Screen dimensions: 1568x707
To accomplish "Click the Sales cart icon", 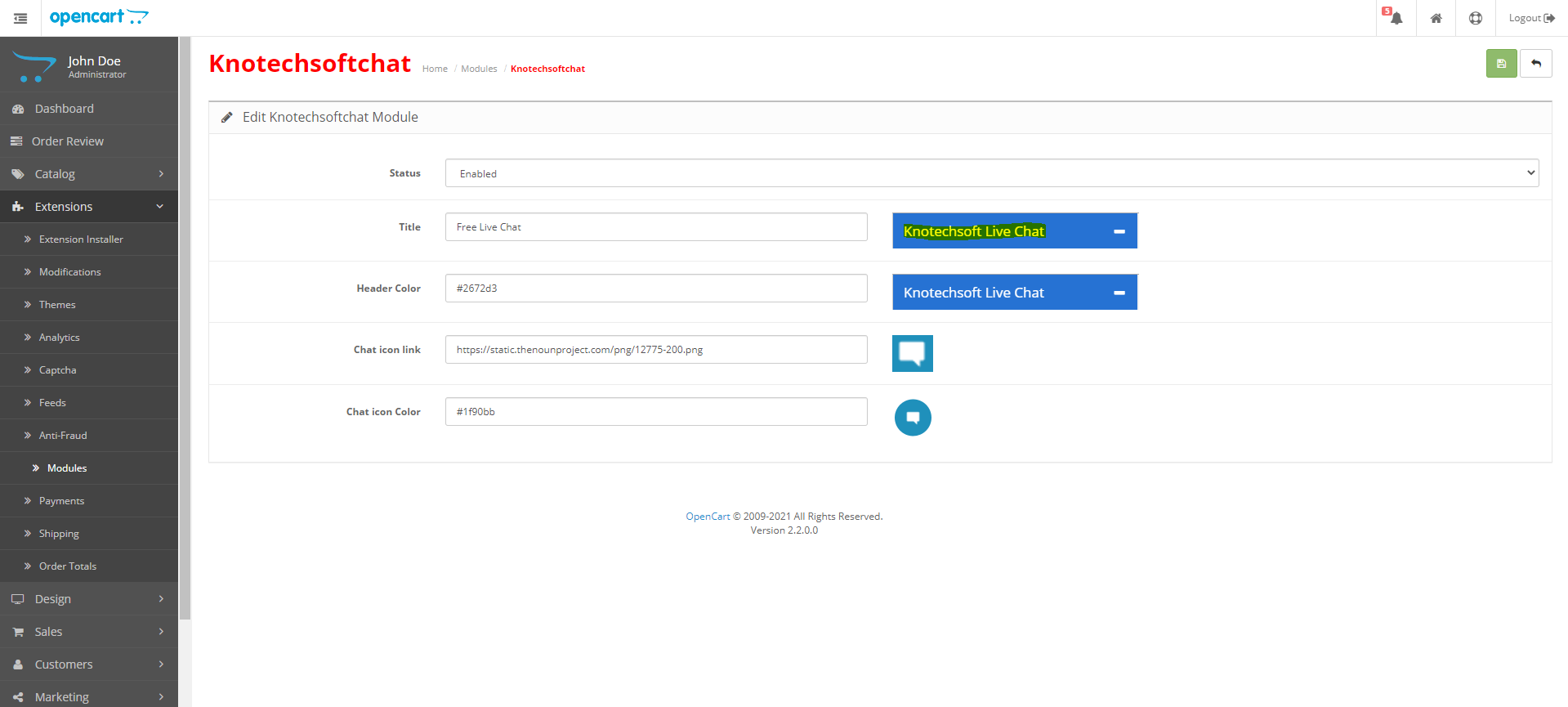I will click(18, 632).
